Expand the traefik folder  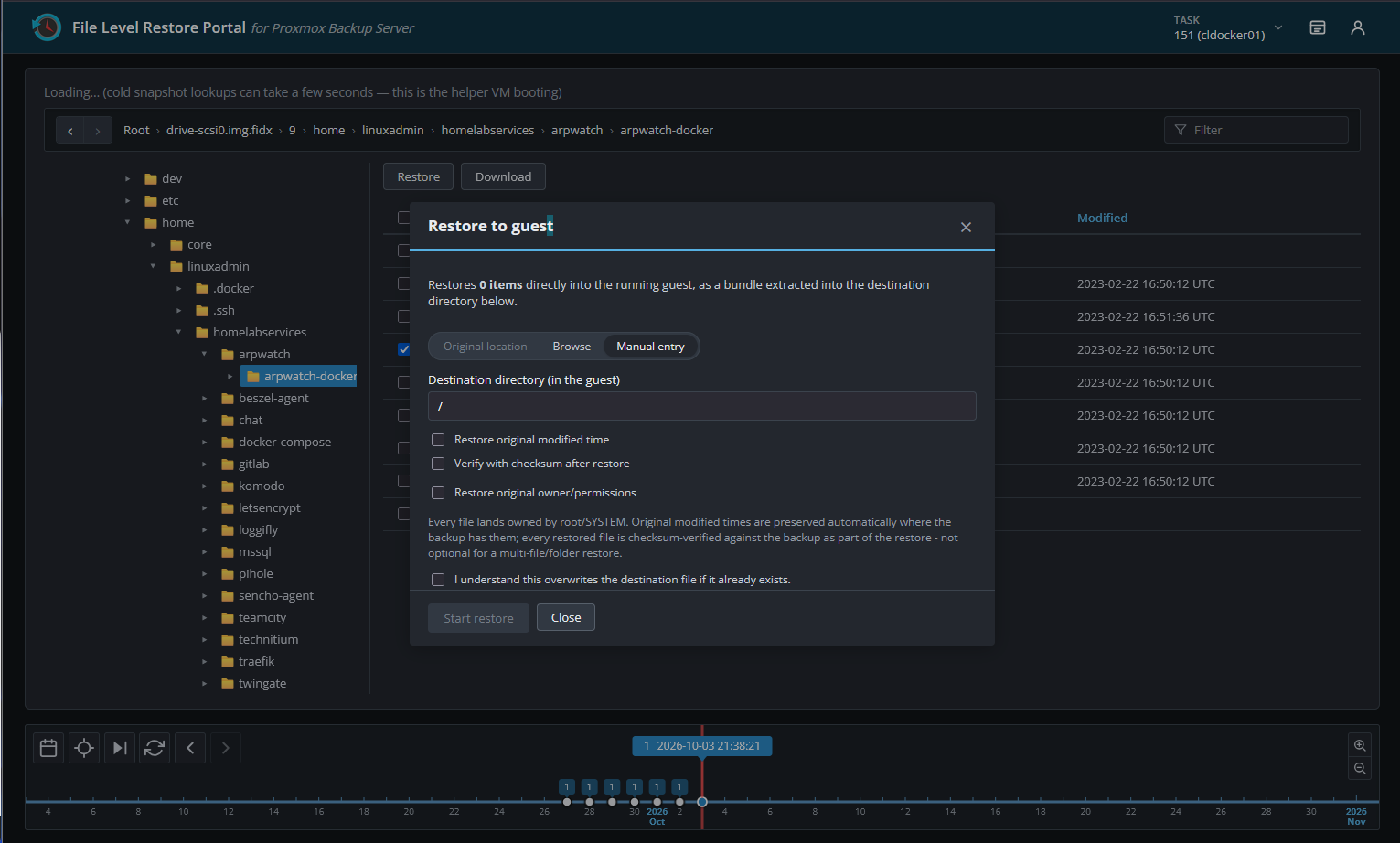pyautogui.click(x=204, y=661)
